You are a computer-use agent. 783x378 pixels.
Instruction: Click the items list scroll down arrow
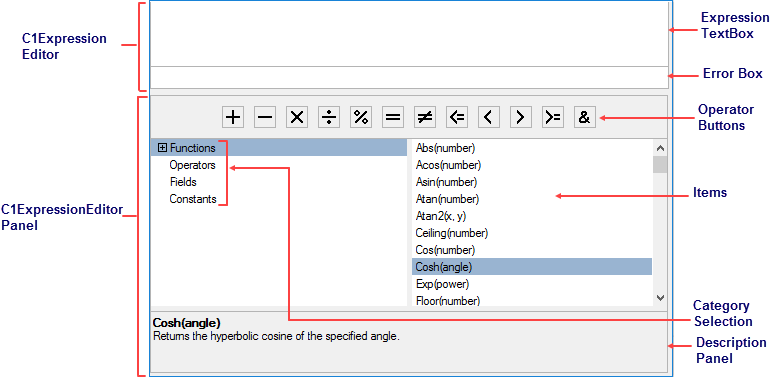[x=660, y=298]
